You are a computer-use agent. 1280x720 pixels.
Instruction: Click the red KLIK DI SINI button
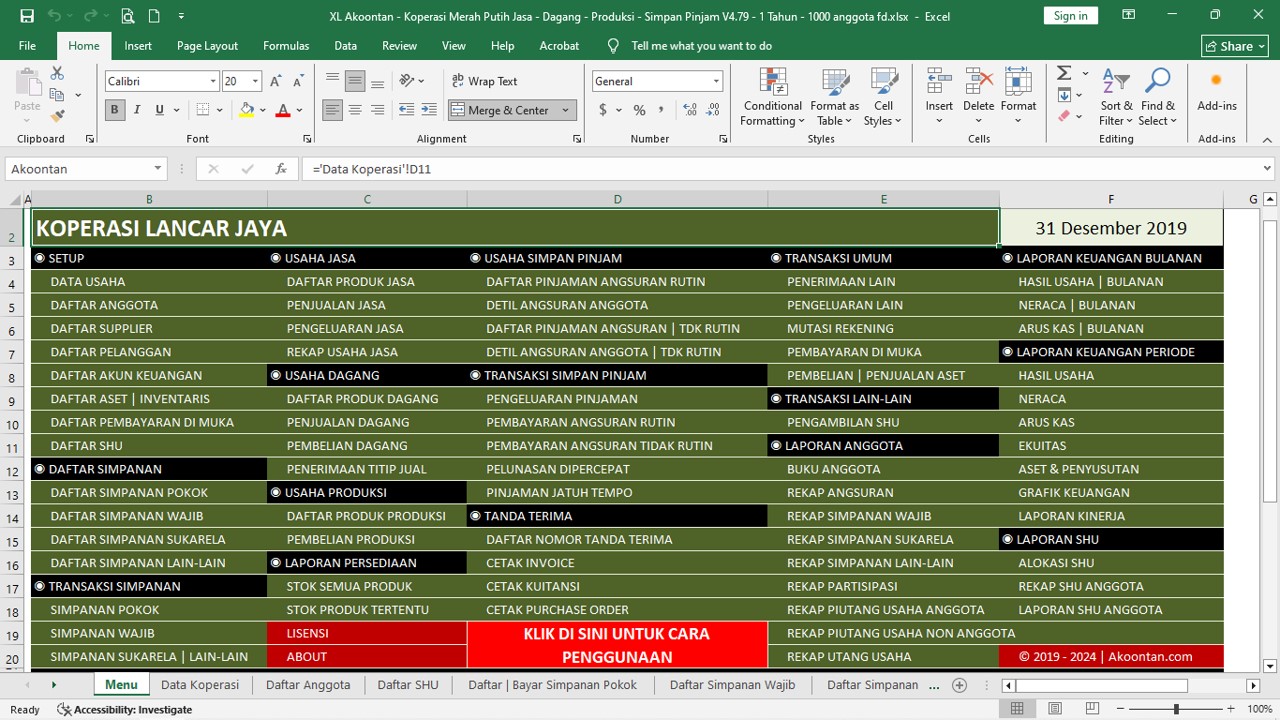[616, 645]
